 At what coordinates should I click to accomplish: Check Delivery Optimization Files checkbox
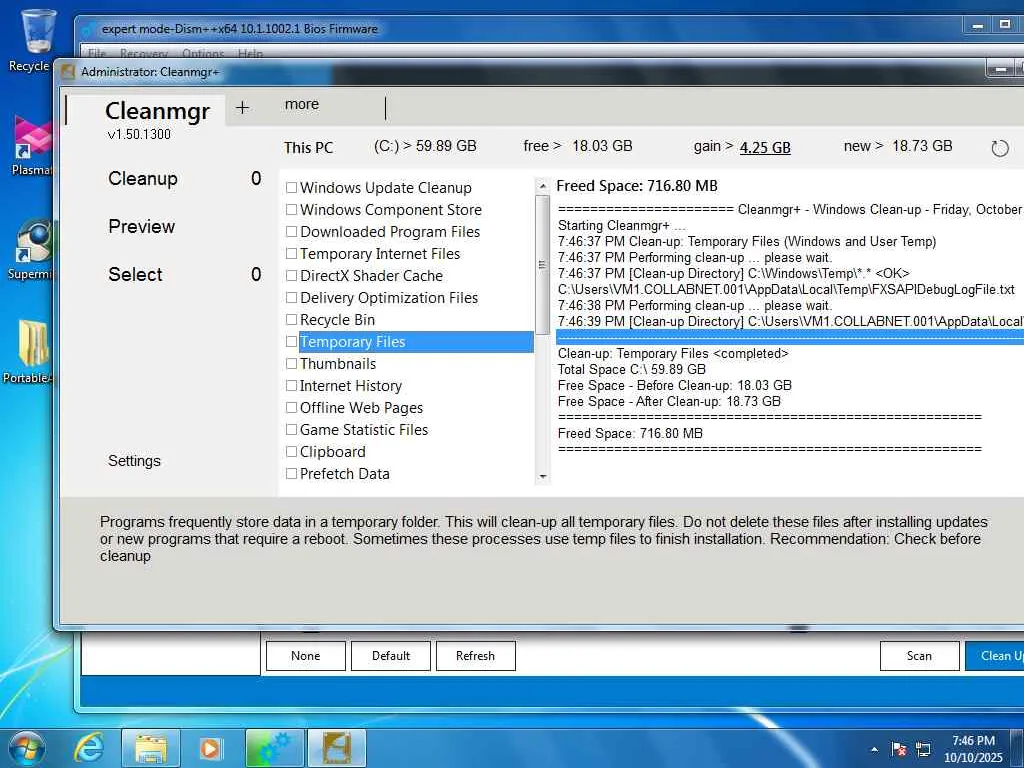[292, 298]
